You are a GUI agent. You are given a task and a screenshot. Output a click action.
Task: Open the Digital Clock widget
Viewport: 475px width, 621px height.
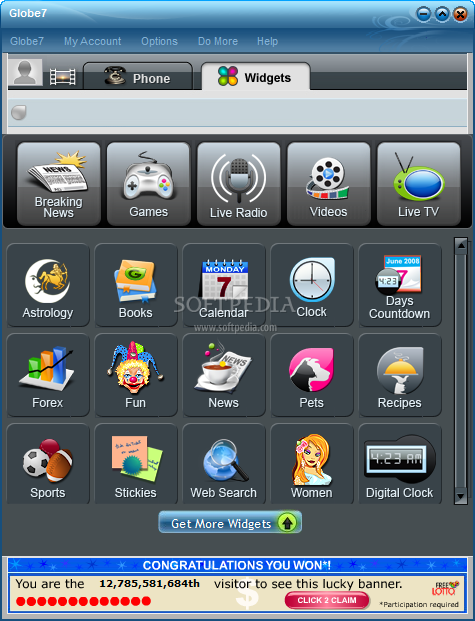[400, 464]
